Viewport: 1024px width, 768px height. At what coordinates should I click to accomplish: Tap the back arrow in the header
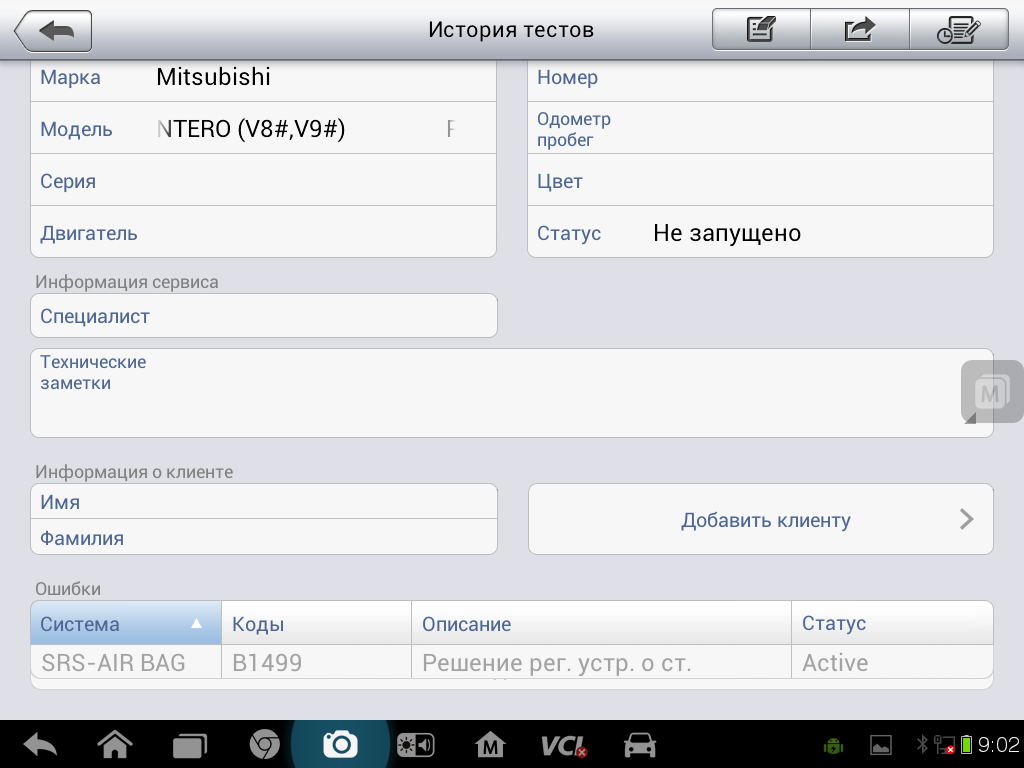tap(53, 31)
